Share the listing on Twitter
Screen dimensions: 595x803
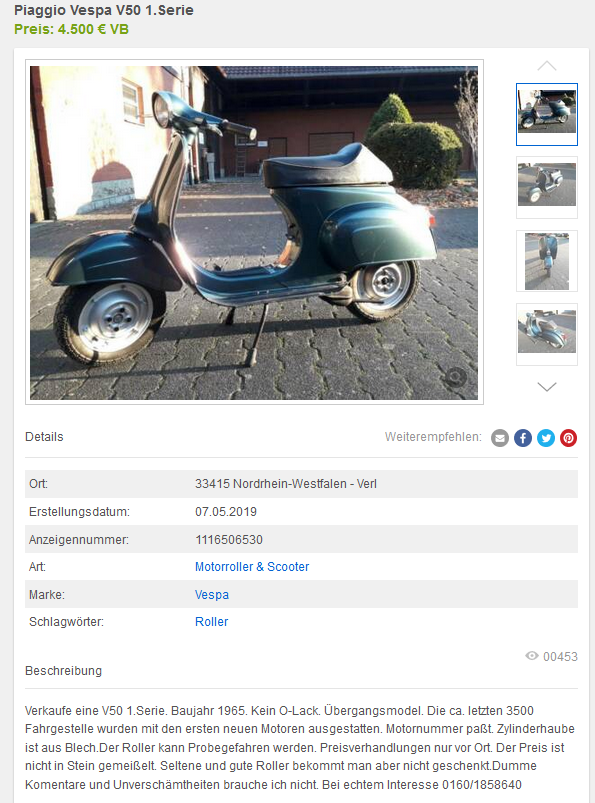point(546,438)
